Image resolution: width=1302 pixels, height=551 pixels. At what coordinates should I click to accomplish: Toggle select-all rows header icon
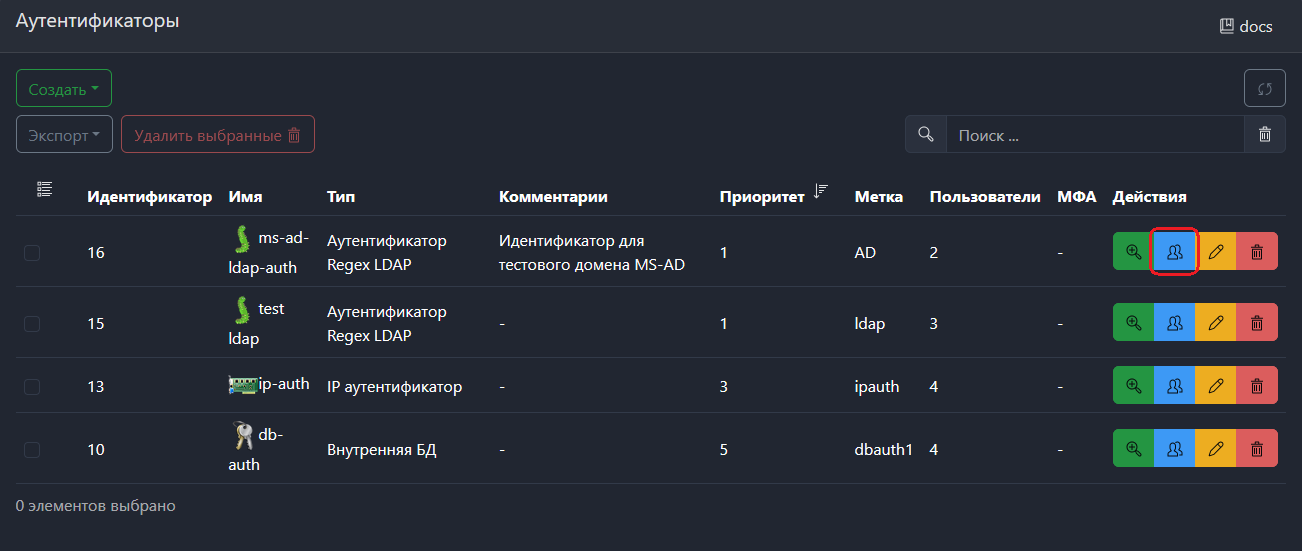[x=44, y=189]
